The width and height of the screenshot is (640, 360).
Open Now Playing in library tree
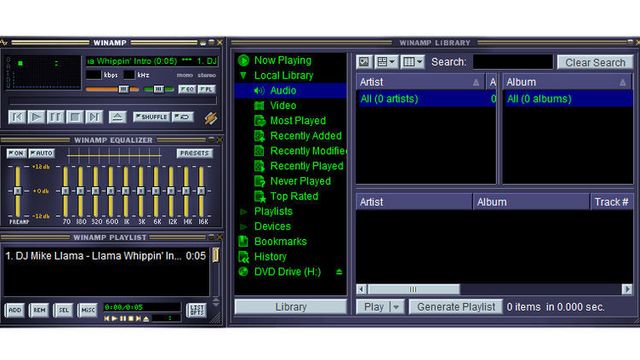point(282,60)
